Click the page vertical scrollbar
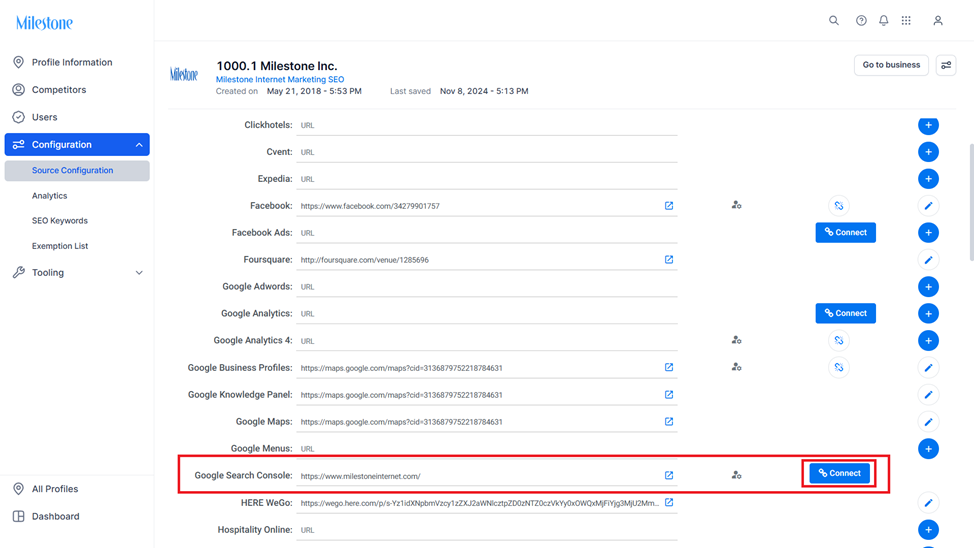The height and width of the screenshot is (548, 974). (x=971, y=203)
